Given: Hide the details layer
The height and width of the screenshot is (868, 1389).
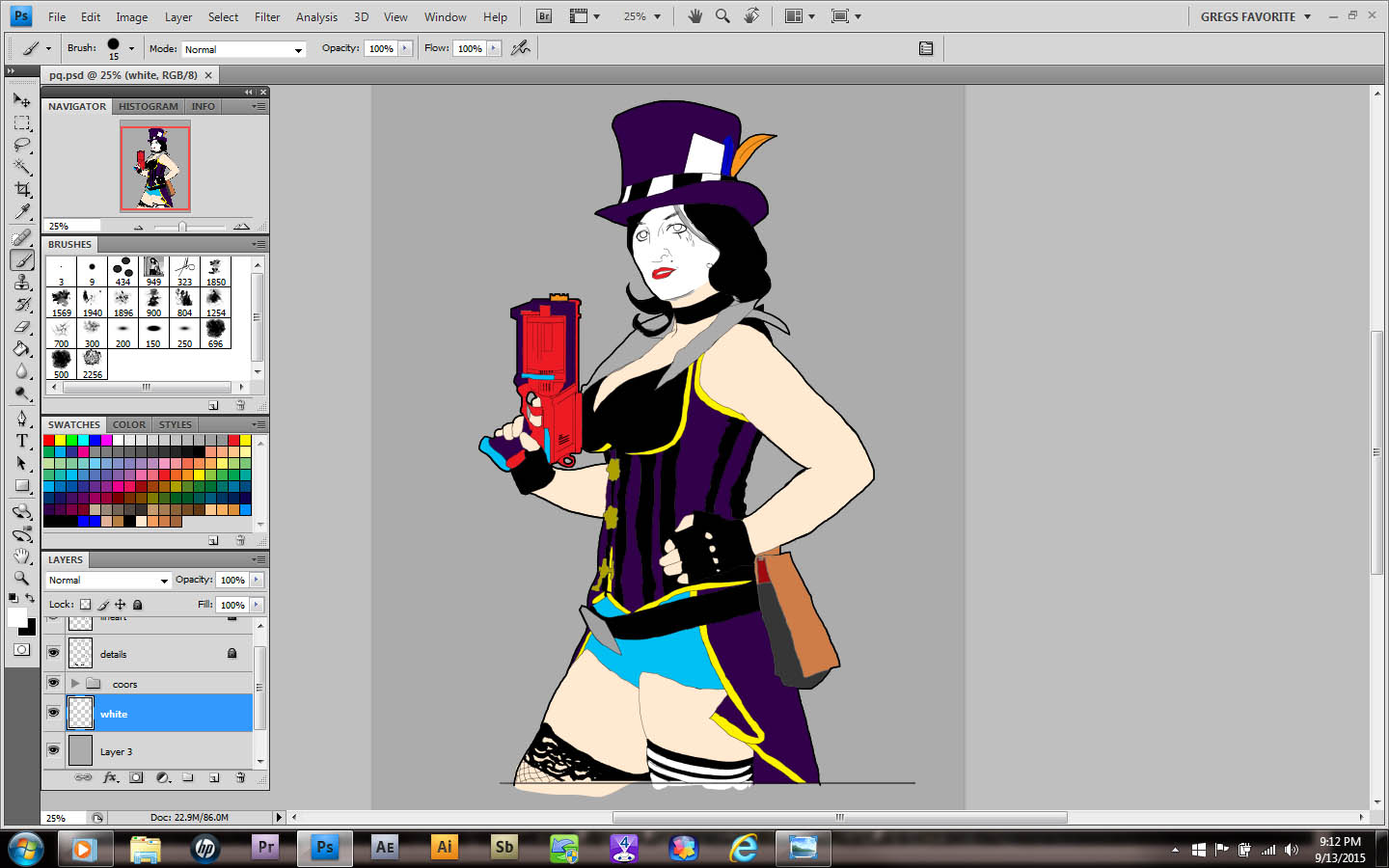Looking at the screenshot, I should [53, 653].
